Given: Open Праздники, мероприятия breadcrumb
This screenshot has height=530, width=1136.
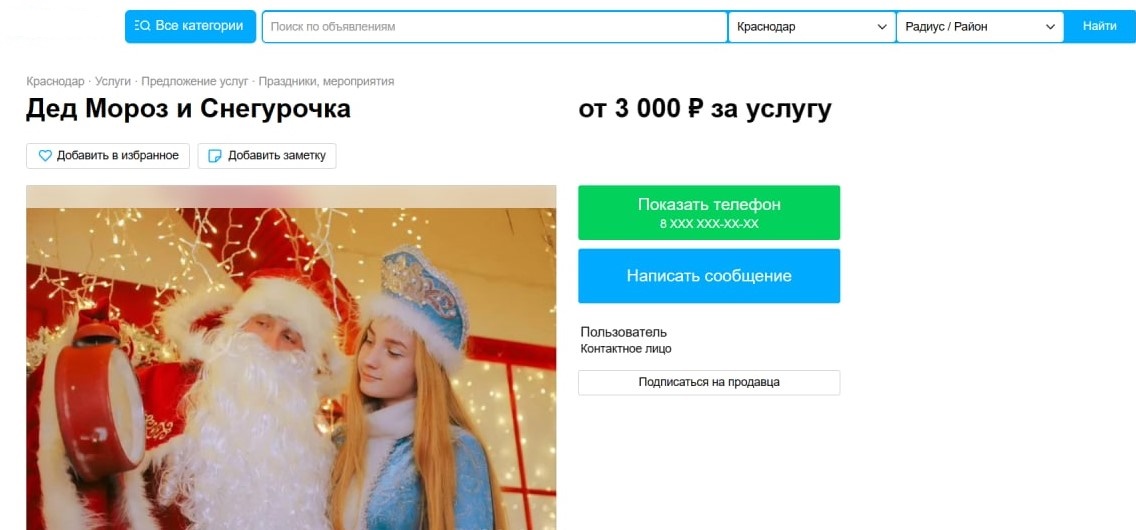Looking at the screenshot, I should tap(326, 82).
